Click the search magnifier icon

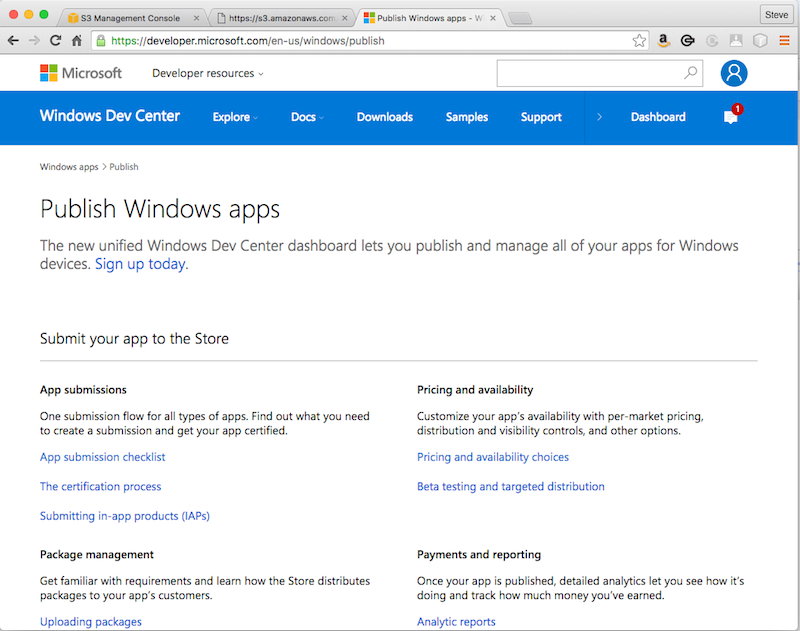tap(689, 73)
